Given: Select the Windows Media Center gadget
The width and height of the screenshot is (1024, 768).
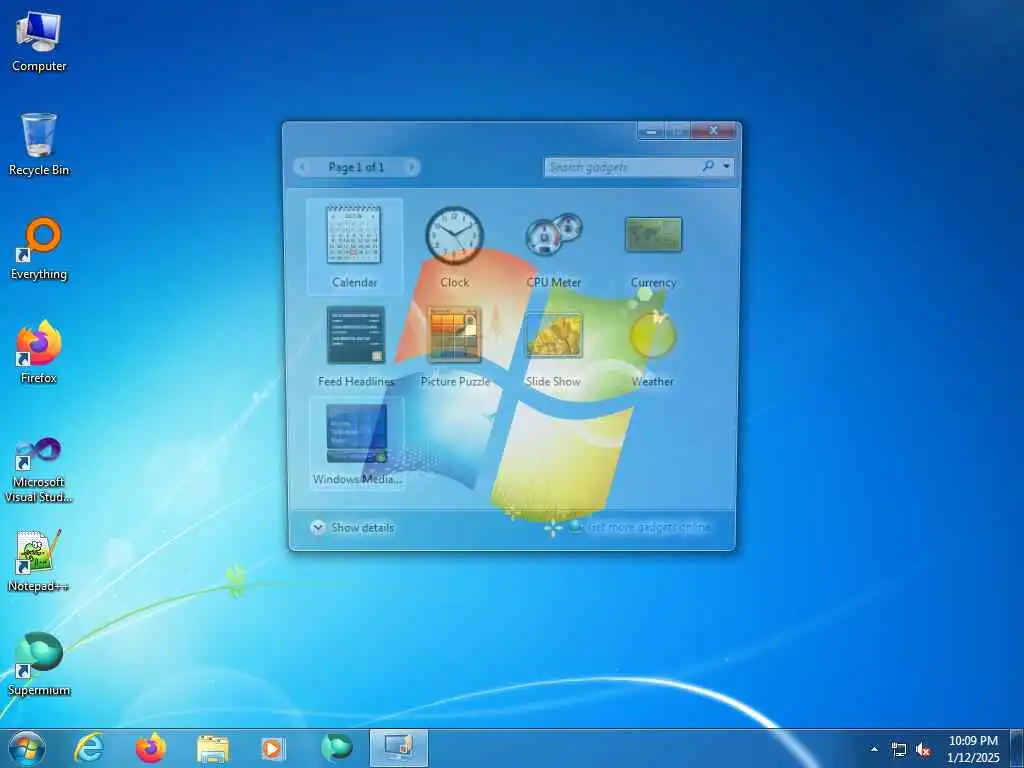Looking at the screenshot, I should click(x=357, y=443).
